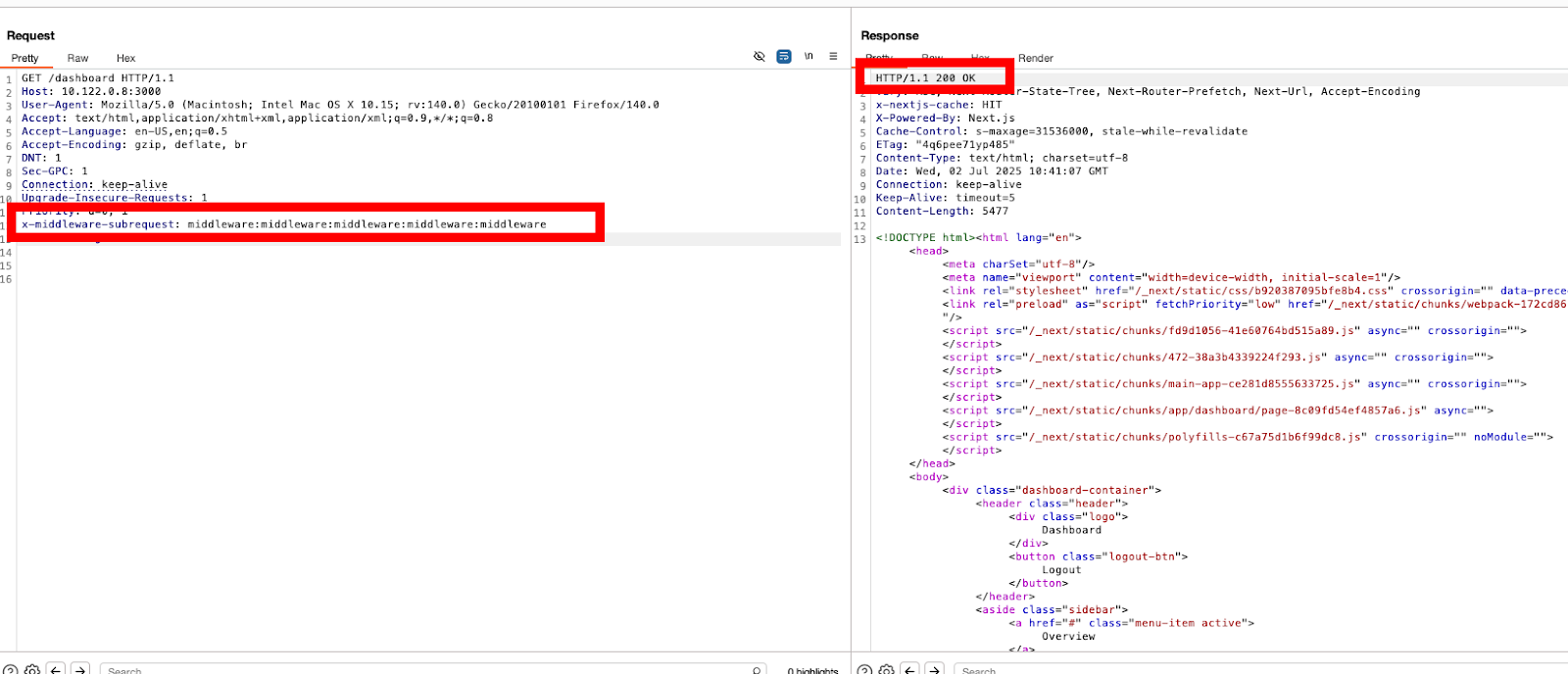Toggle hide non-printable characters eye icon in Request

(x=759, y=57)
